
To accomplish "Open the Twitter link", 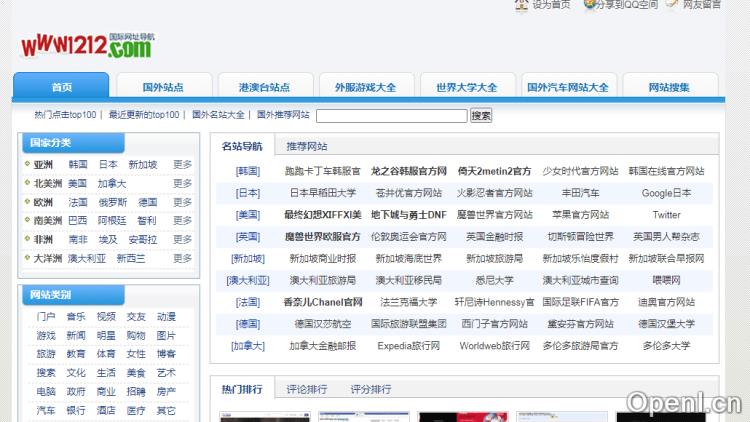I will 666,215.
